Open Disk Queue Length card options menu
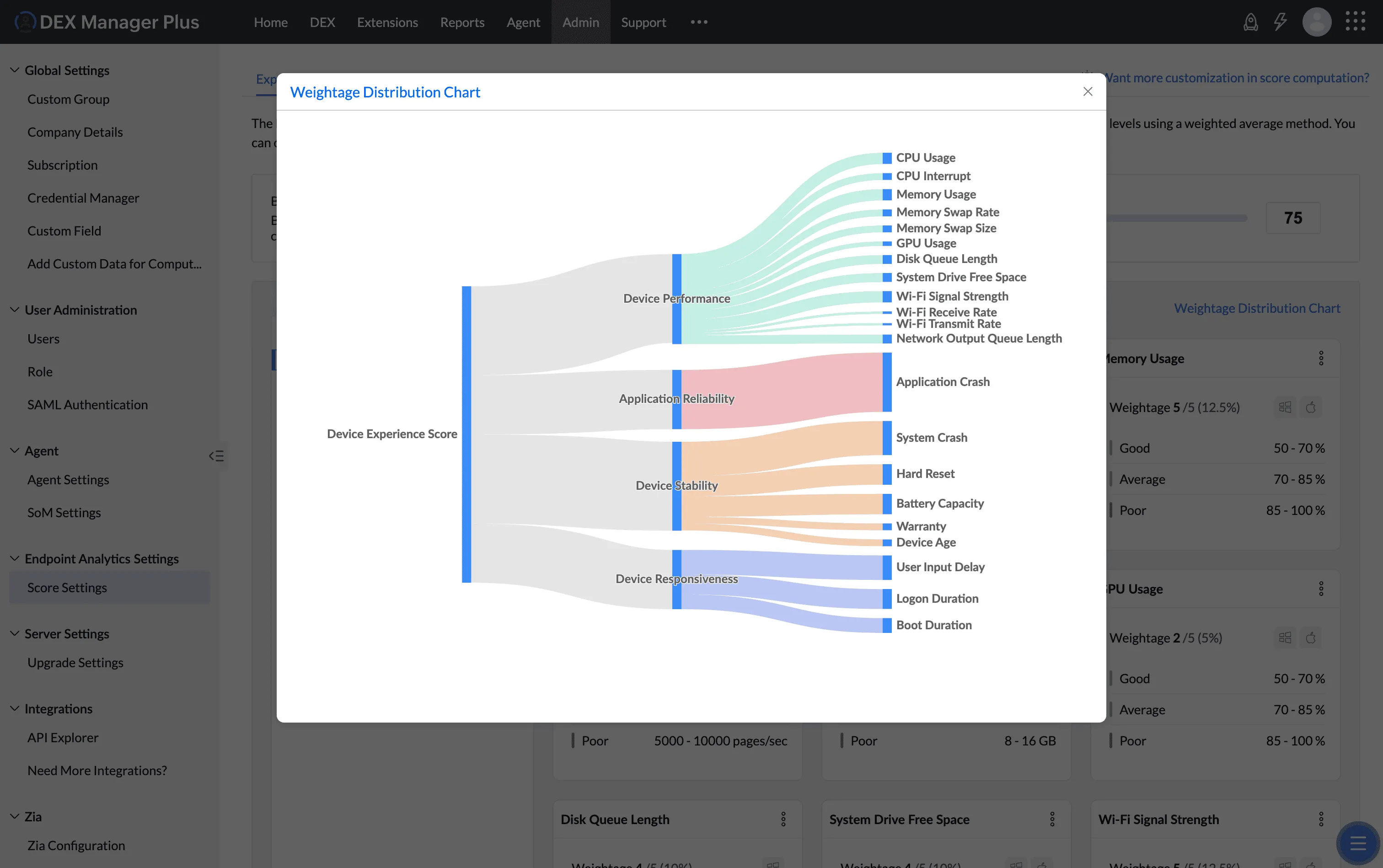The height and width of the screenshot is (868, 1383). click(x=783, y=819)
